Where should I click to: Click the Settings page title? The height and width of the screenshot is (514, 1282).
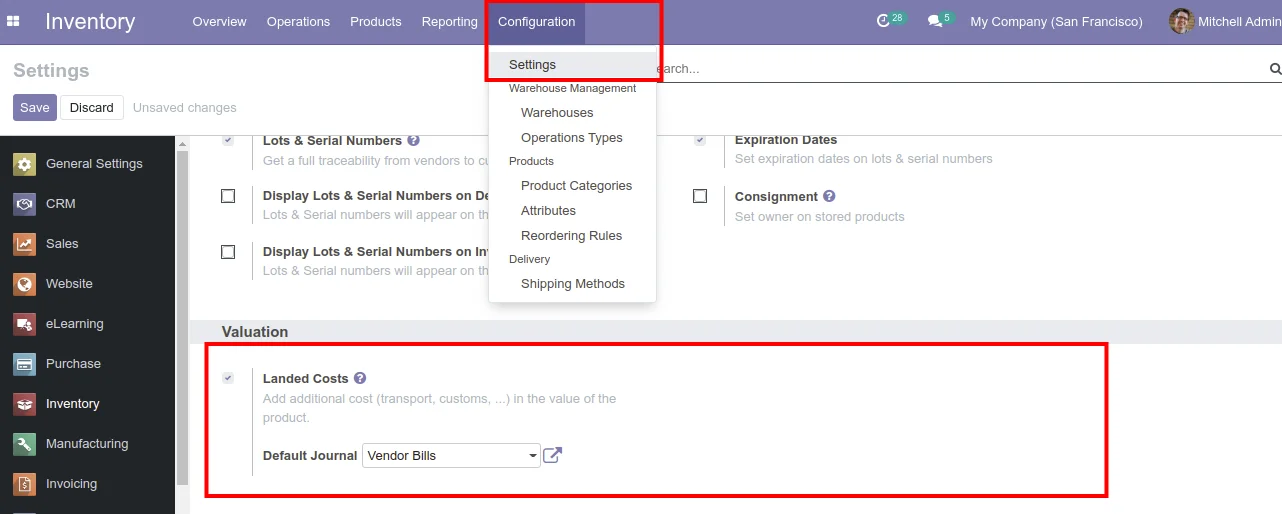[x=51, y=71]
